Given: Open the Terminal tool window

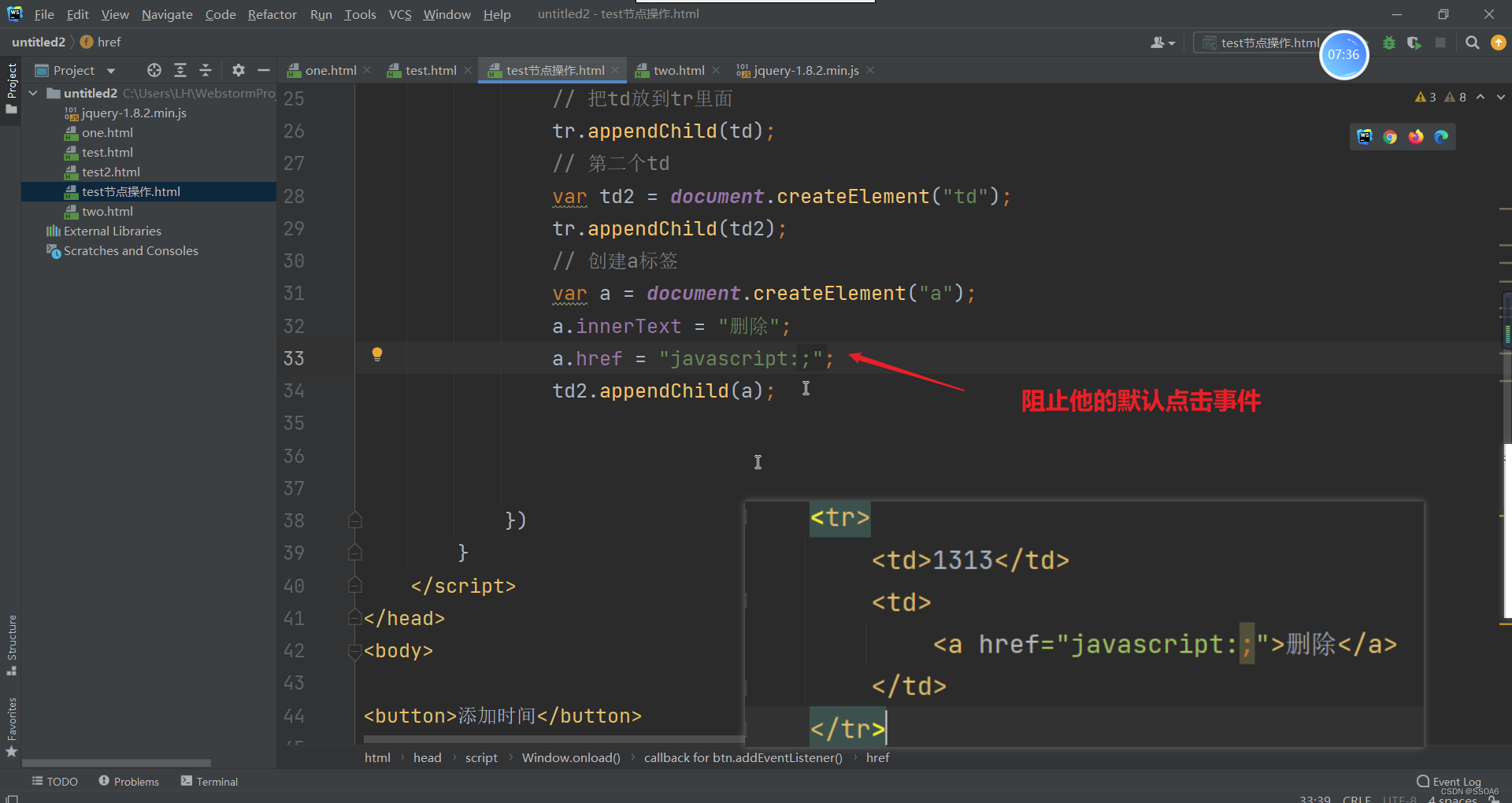Looking at the screenshot, I should (209, 782).
